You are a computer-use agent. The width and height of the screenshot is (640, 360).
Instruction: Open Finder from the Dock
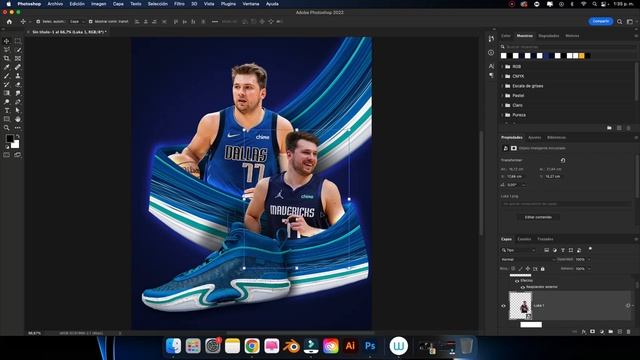point(173,346)
